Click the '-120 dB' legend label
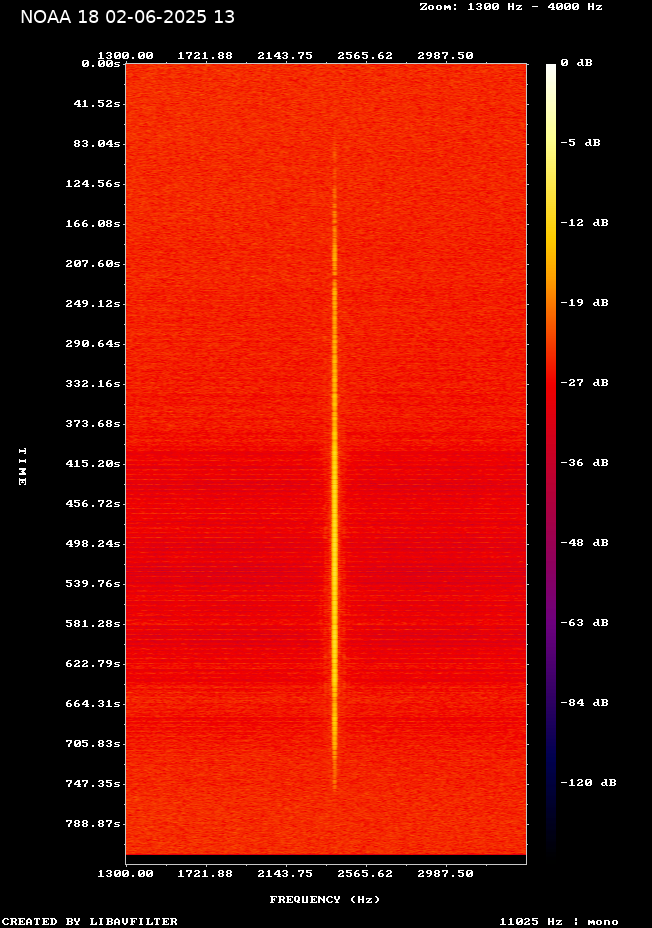This screenshot has width=652, height=928. [589, 782]
